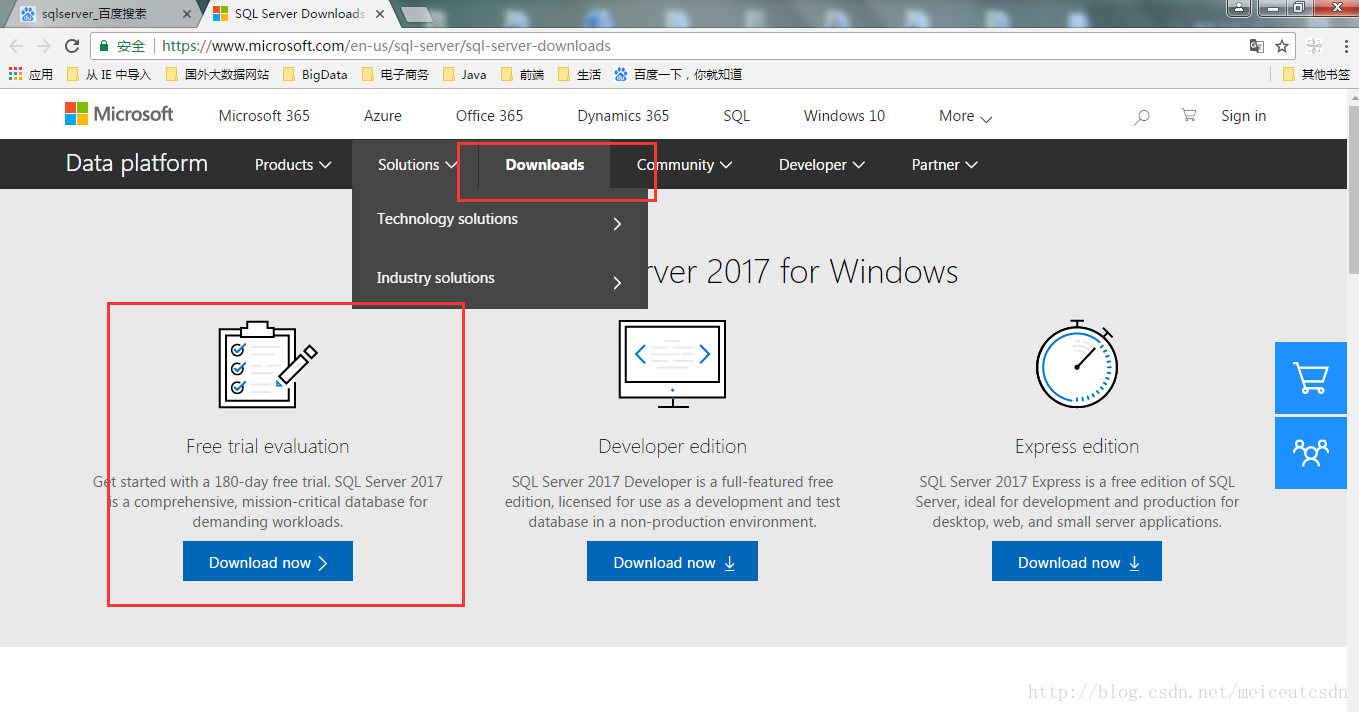The height and width of the screenshot is (712, 1359).
Task: Open the 从 IE 中导入 bookmarks folder
Action: [109, 74]
